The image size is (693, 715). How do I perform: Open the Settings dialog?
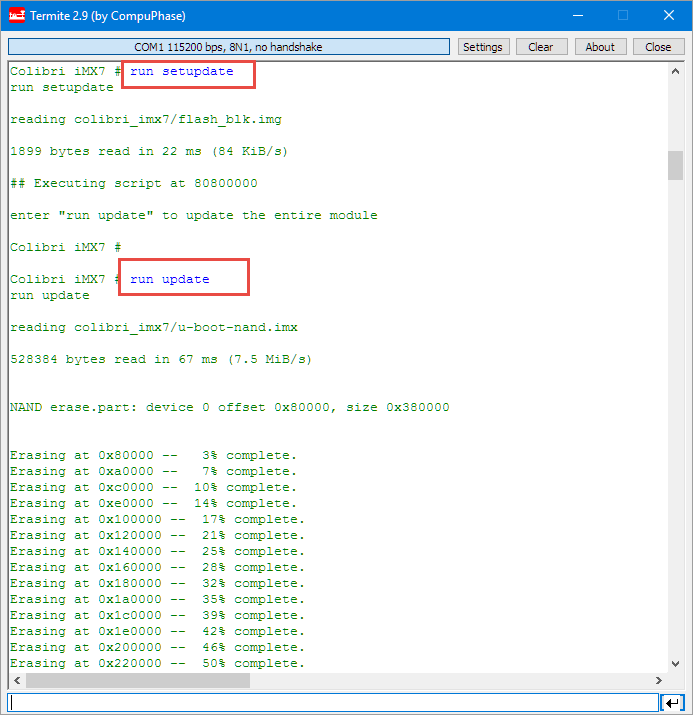point(483,47)
